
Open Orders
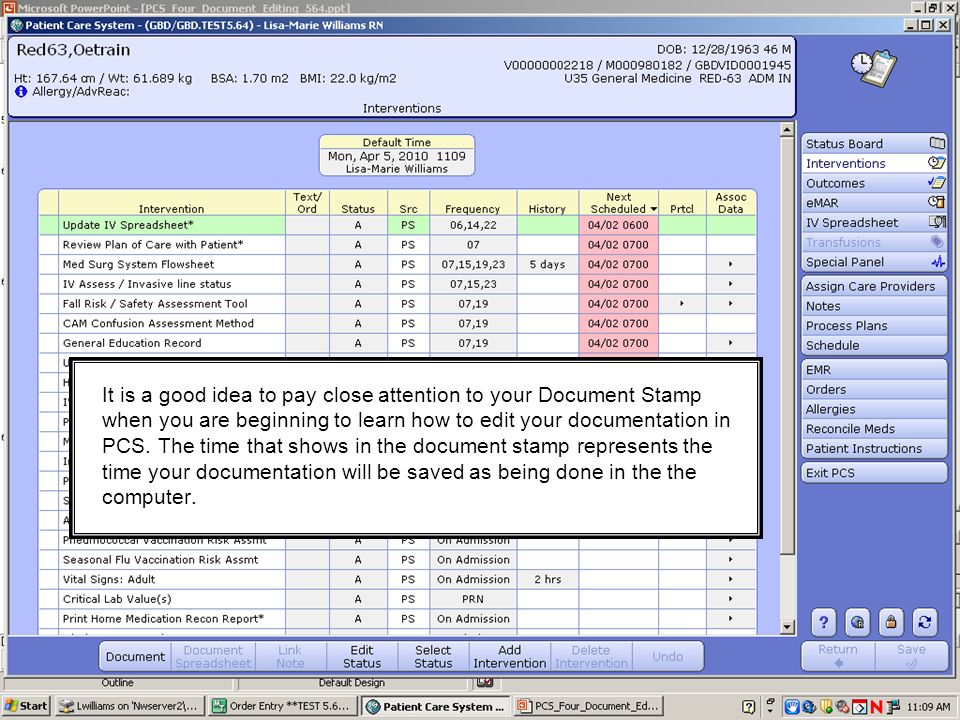tap(874, 389)
